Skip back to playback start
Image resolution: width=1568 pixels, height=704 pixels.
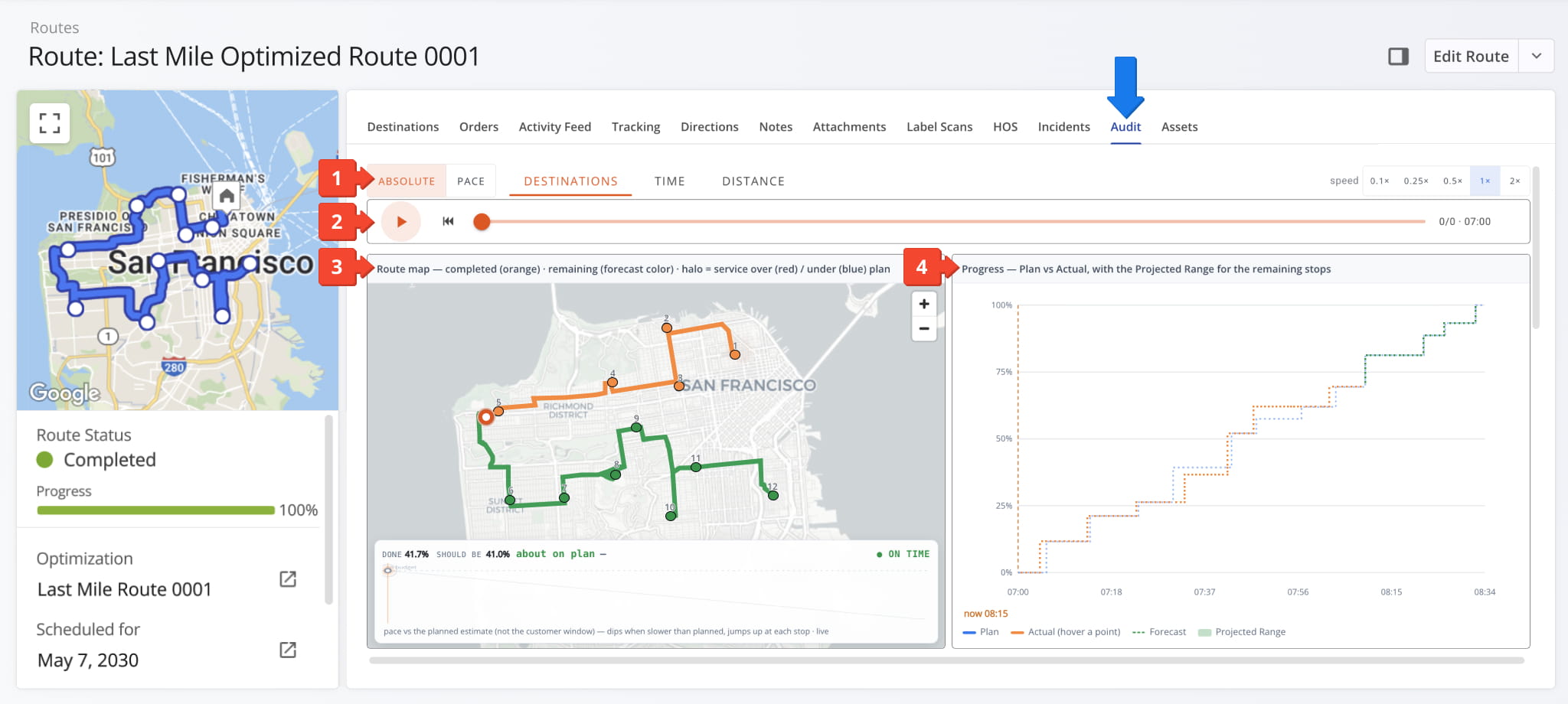pos(448,222)
